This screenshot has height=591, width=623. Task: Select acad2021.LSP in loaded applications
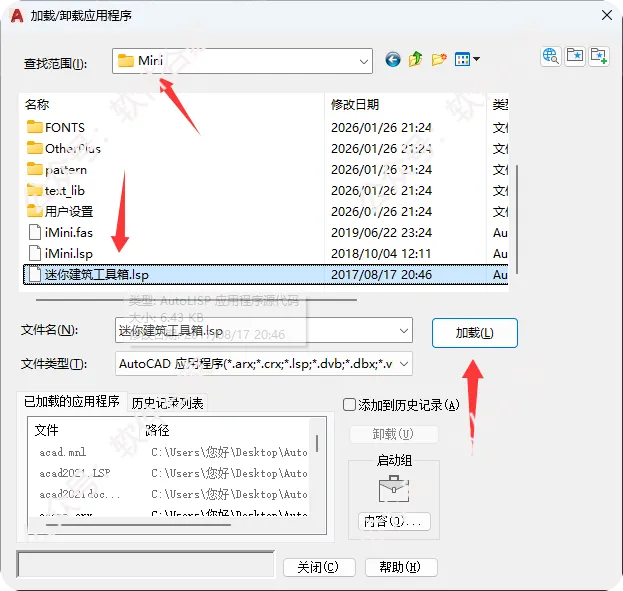(x=75, y=473)
